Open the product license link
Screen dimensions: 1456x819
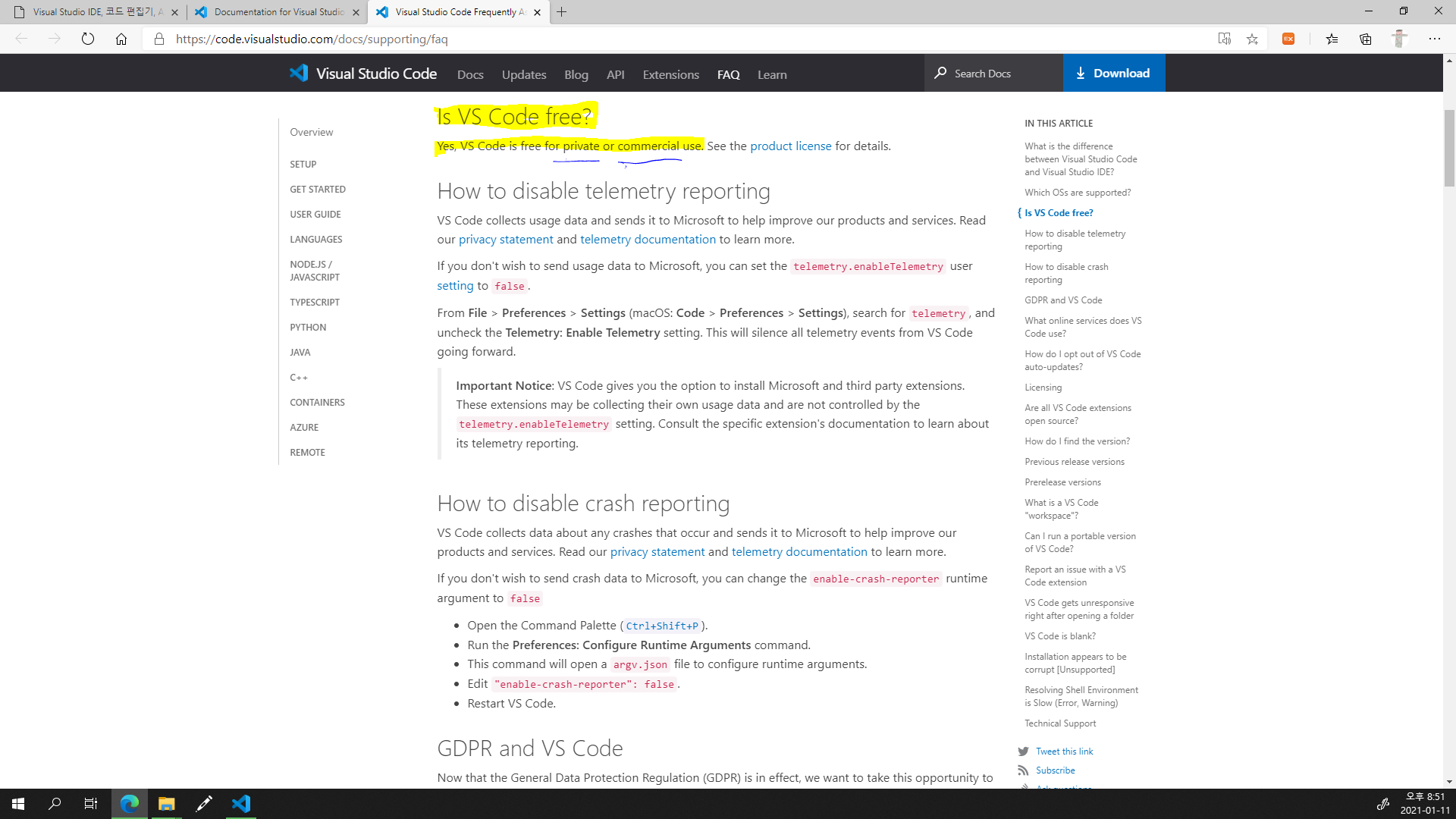[790, 146]
